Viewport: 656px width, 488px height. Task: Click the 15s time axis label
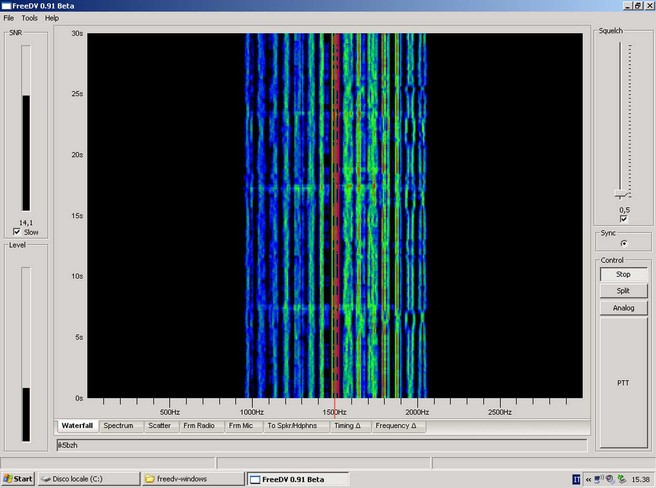[77, 216]
